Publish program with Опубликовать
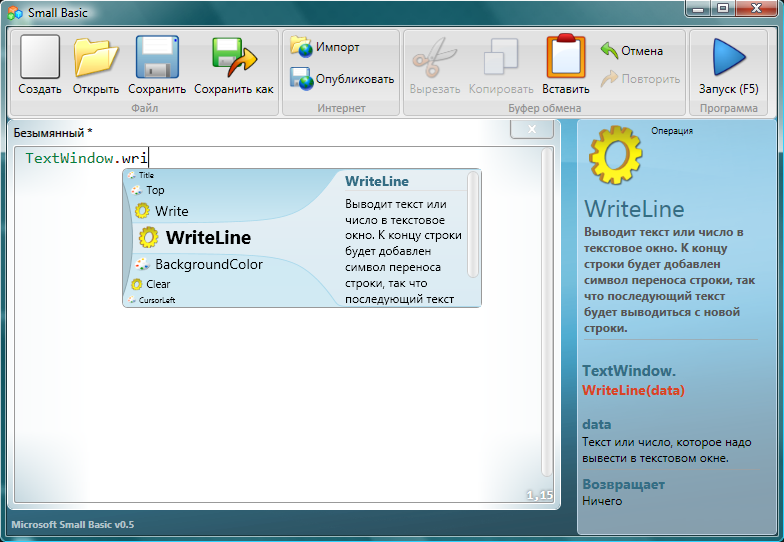784x542 pixels. point(343,78)
